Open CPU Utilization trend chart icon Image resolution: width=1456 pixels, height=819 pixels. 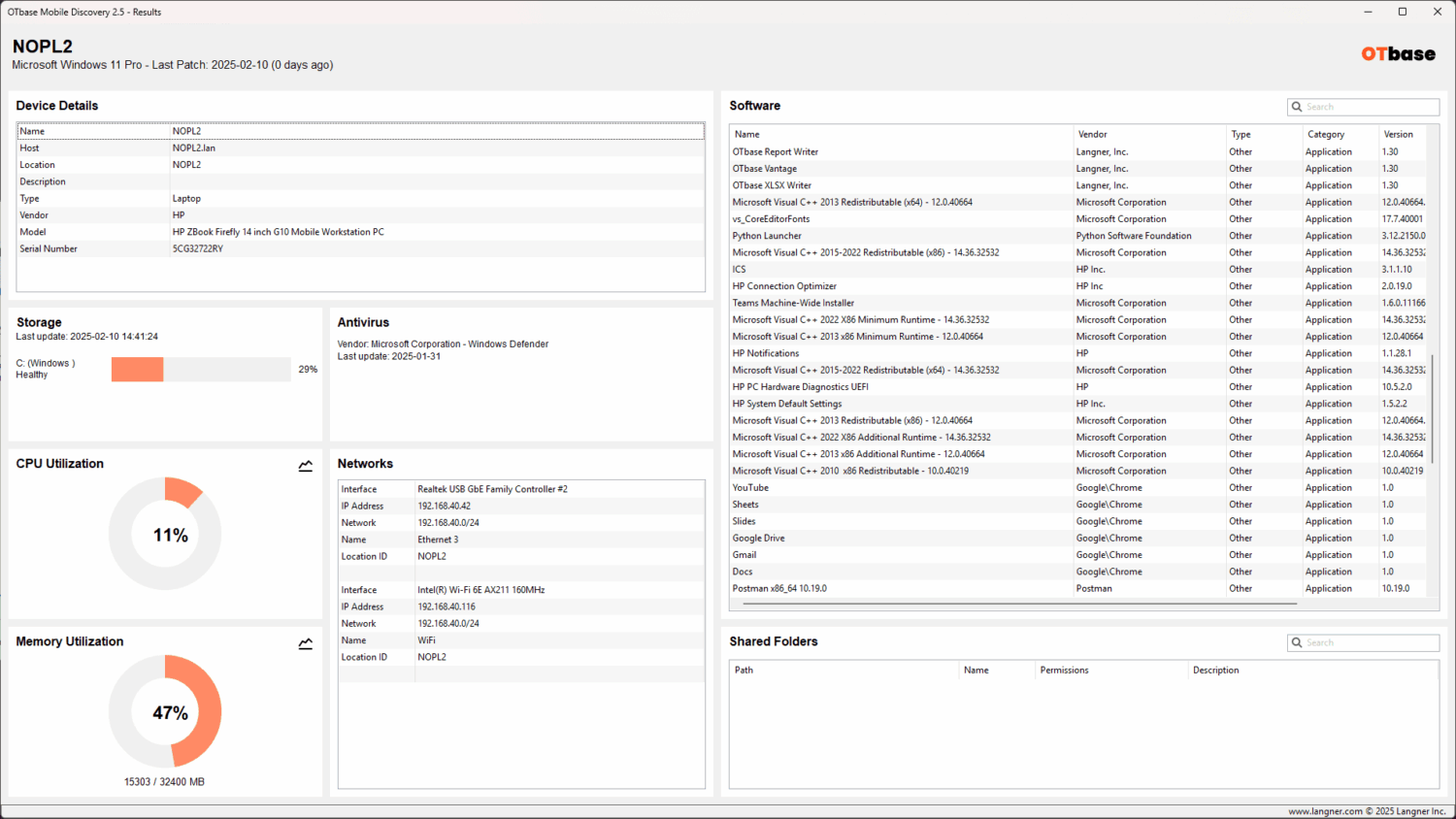click(305, 466)
